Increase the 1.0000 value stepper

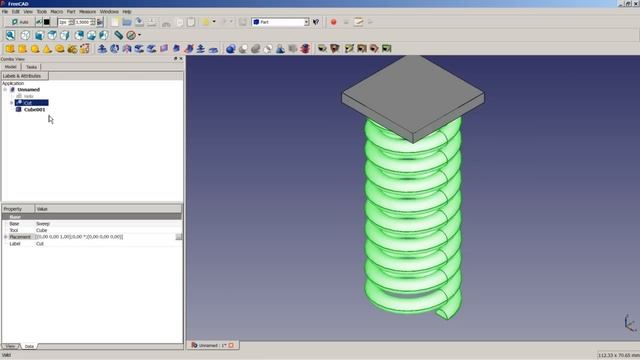pyautogui.click(x=93, y=20)
